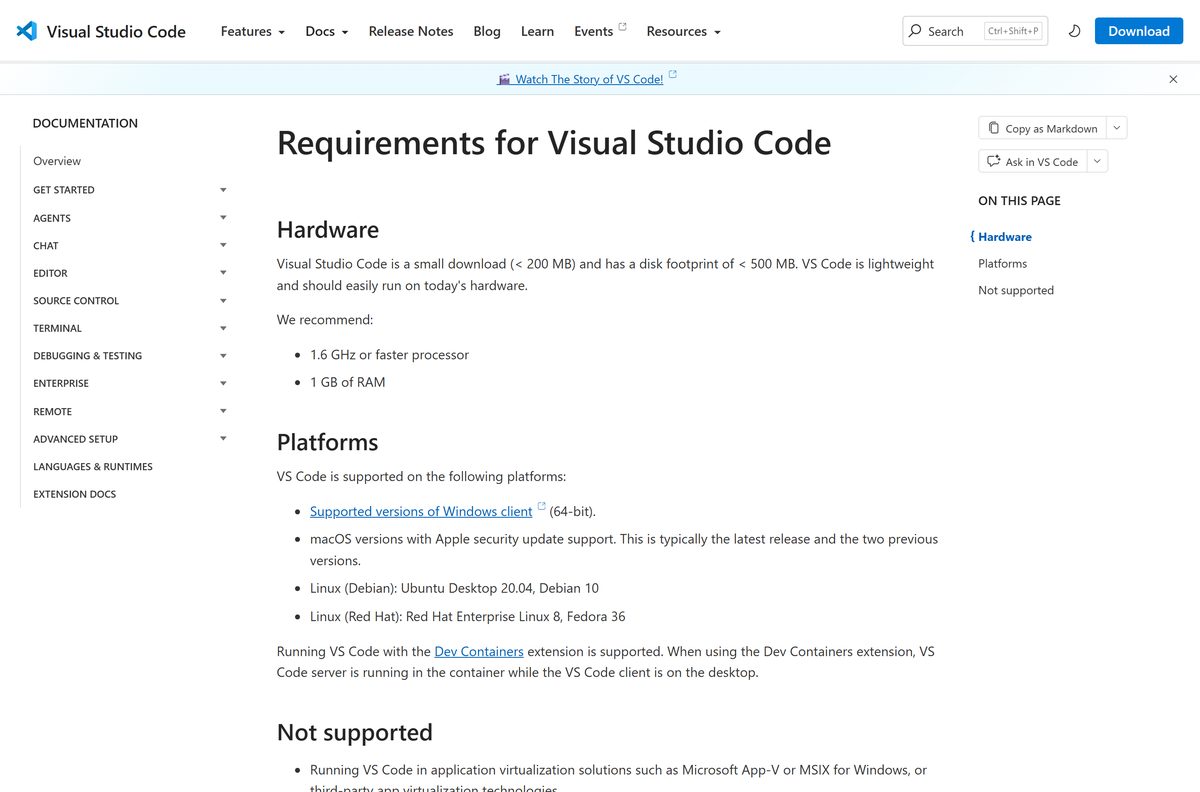Expand the Remote section arrow

[x=223, y=411]
